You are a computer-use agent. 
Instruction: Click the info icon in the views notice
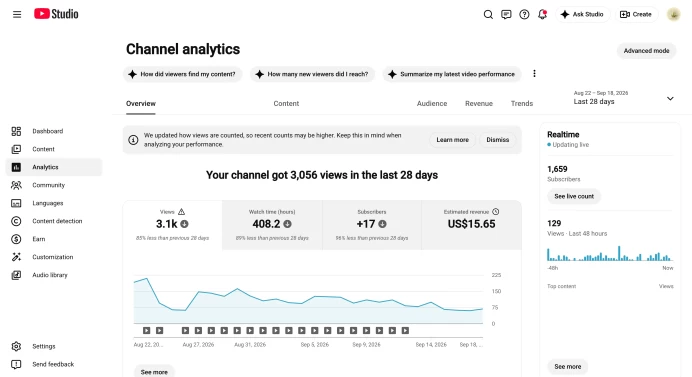coord(133,140)
